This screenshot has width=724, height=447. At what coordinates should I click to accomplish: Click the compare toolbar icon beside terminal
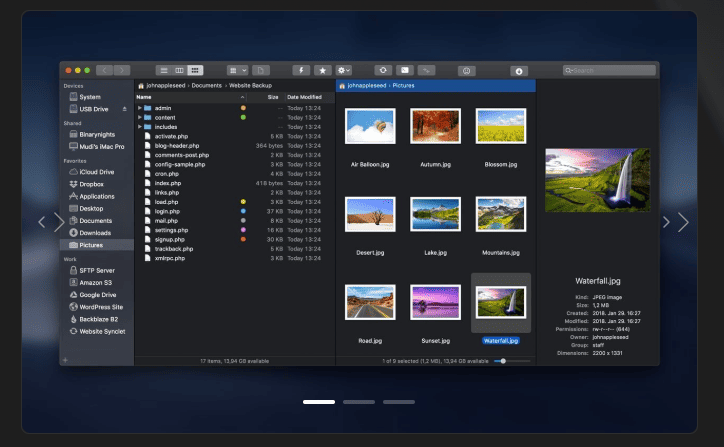point(426,70)
